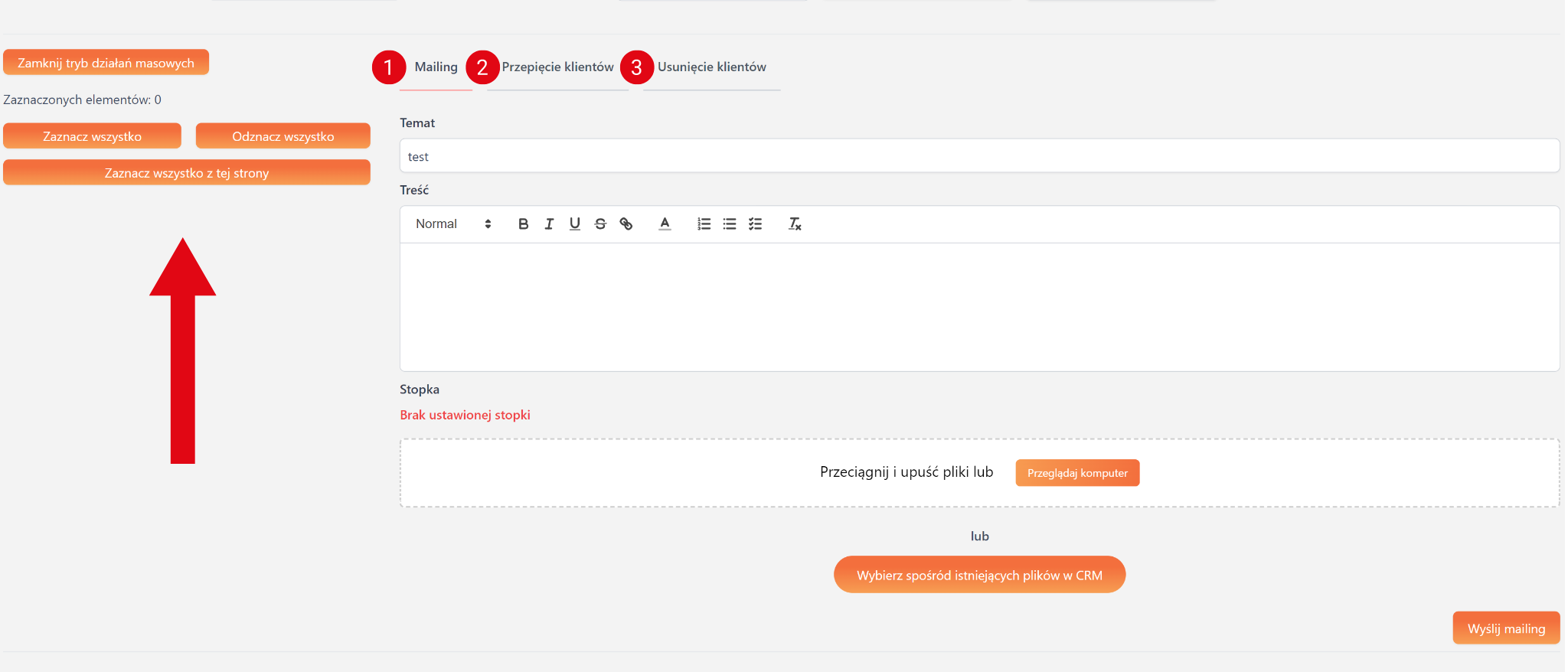This screenshot has width=1568, height=672.
Task: Insert a hyperlink in the message
Action: [626, 224]
